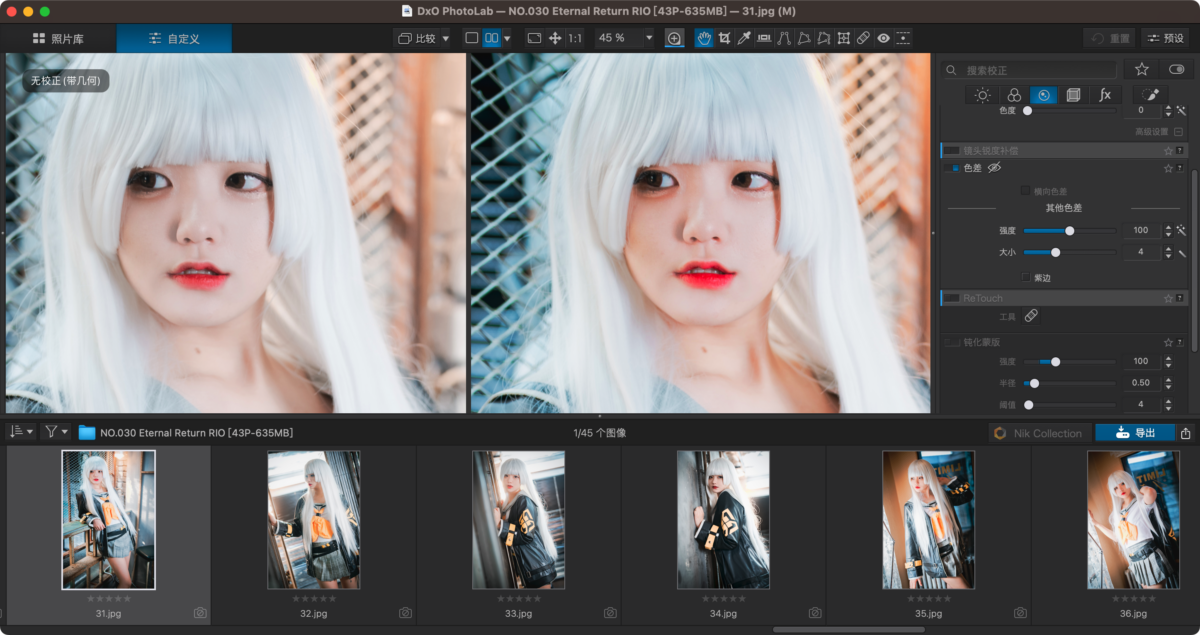Open help for 色差 palette
Screen dimensions: 1200x635
[x=1181, y=169]
